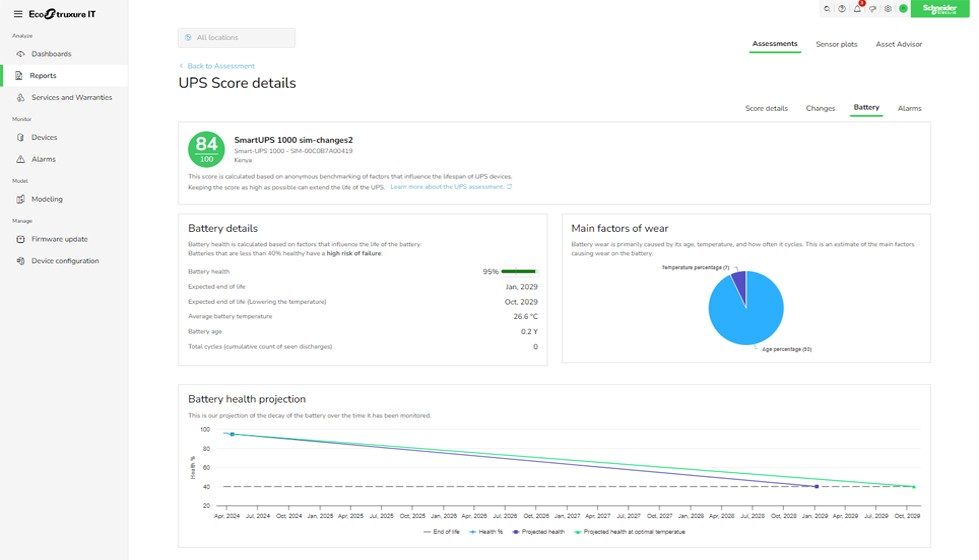Switch to the Sensor plots tab

click(836, 44)
